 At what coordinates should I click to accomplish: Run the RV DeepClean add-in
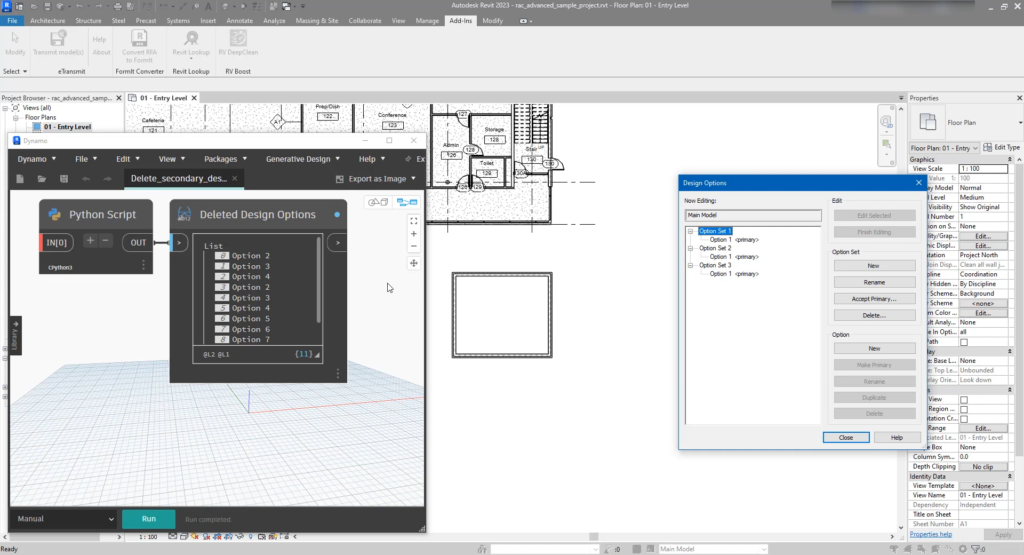238,43
